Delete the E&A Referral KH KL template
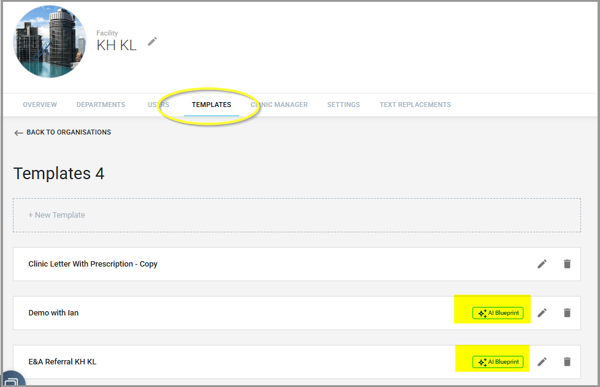Viewport: 600px width, 387px height. pyautogui.click(x=567, y=362)
